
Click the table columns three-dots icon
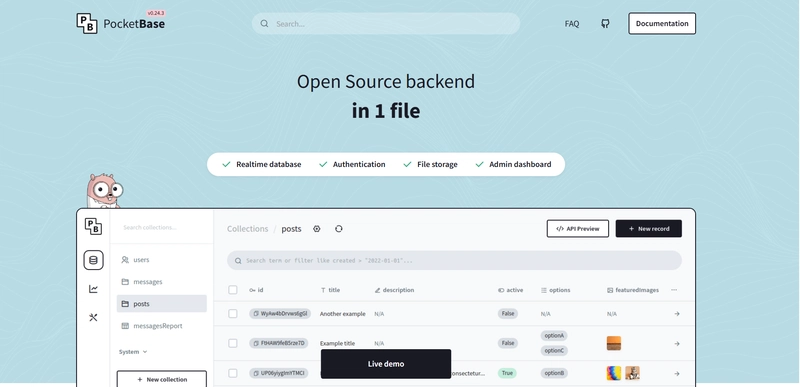tap(674, 290)
